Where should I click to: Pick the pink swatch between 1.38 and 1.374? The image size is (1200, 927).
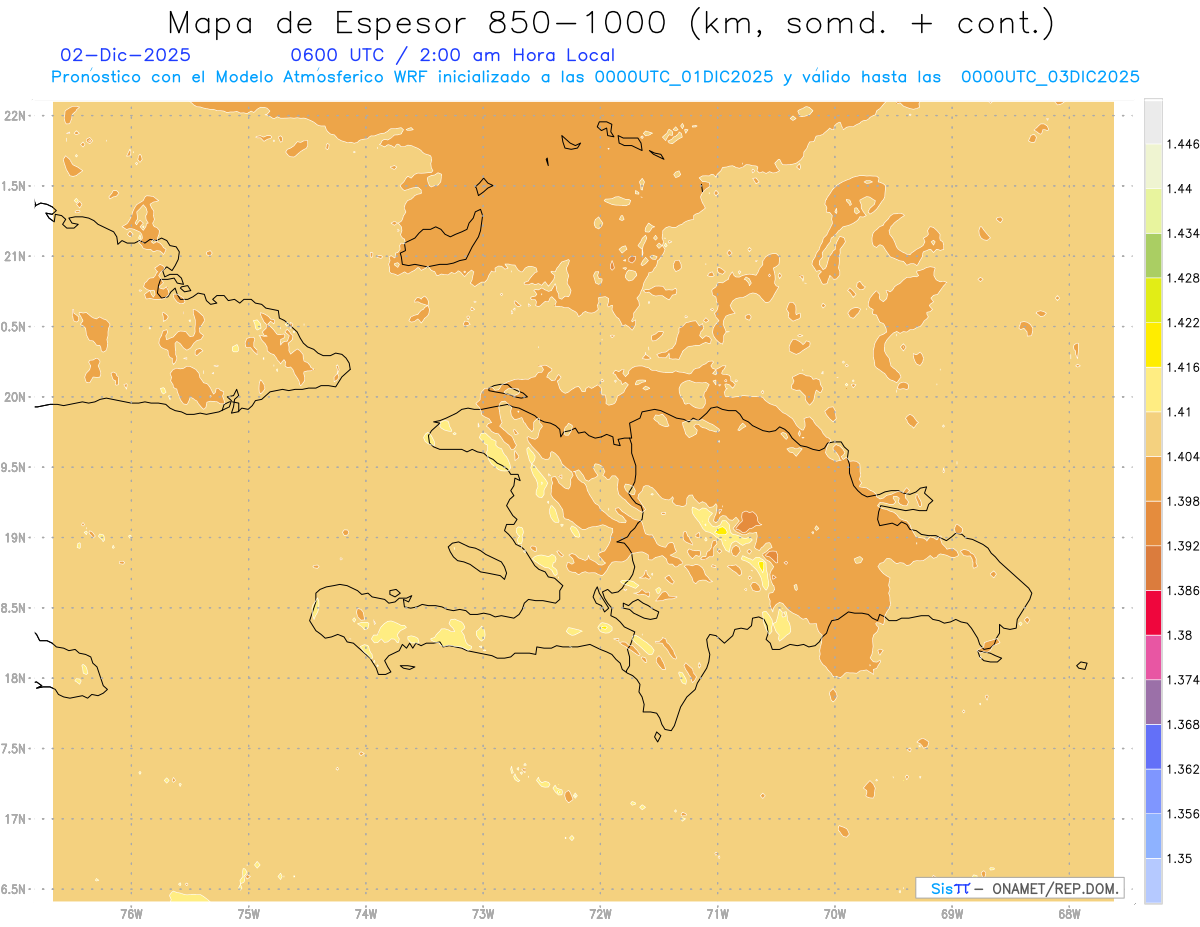[x=1153, y=657]
